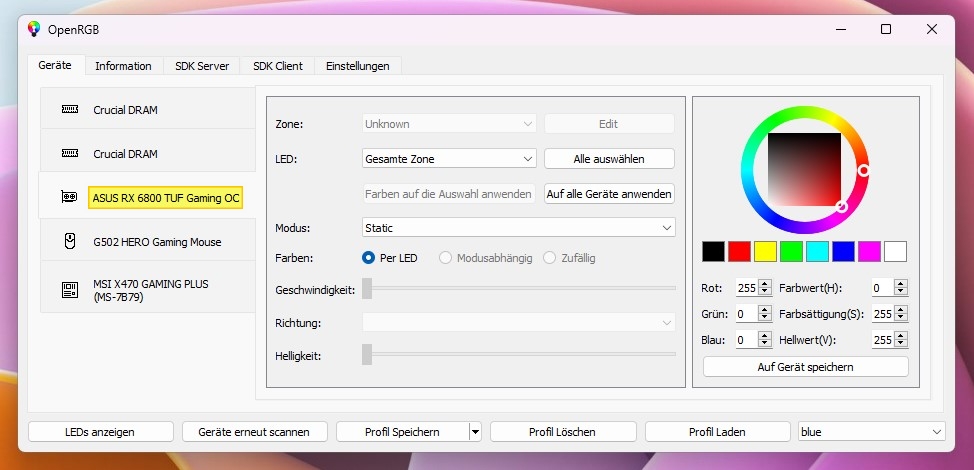
Task: Increase the Rot value with up arrow
Action: (765, 284)
